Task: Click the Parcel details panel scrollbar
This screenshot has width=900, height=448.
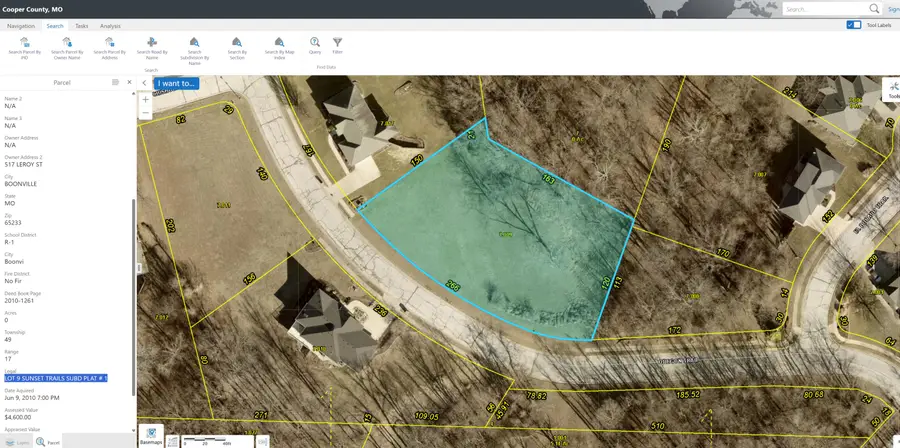Action: pos(134,297)
